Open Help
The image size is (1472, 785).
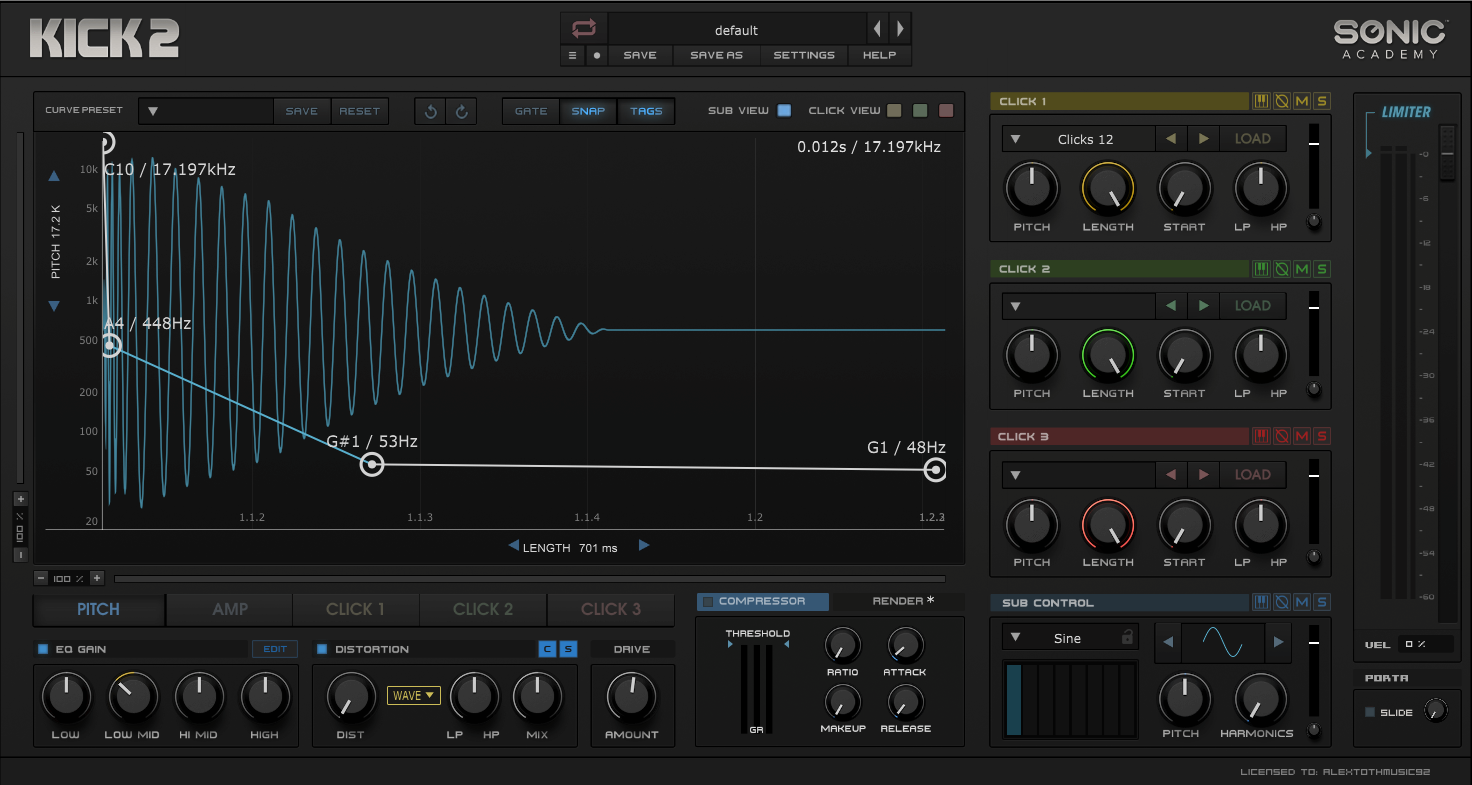[x=880, y=55]
